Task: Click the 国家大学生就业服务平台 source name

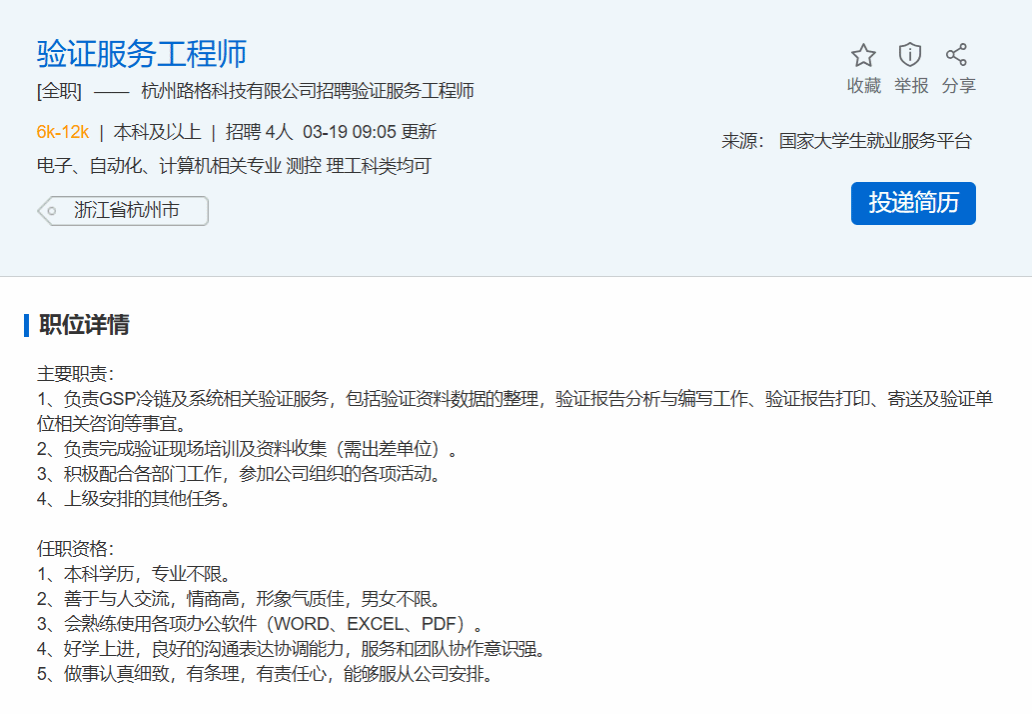Action: (x=875, y=141)
